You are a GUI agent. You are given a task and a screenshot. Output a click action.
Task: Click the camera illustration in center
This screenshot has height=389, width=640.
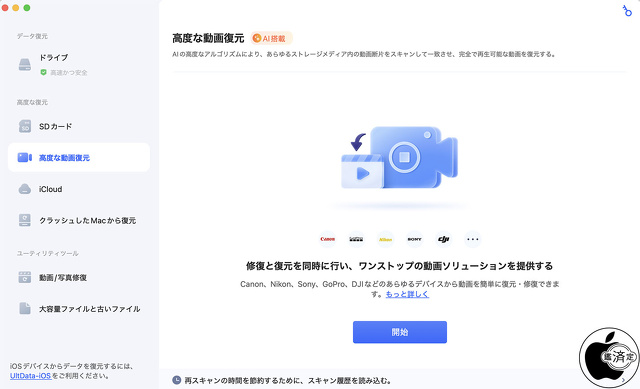(x=399, y=158)
